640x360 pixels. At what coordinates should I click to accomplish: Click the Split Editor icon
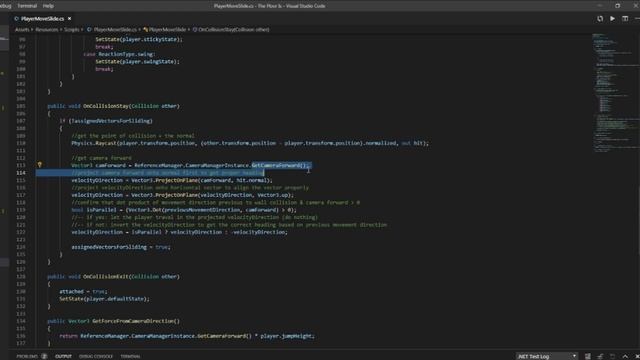625,19
